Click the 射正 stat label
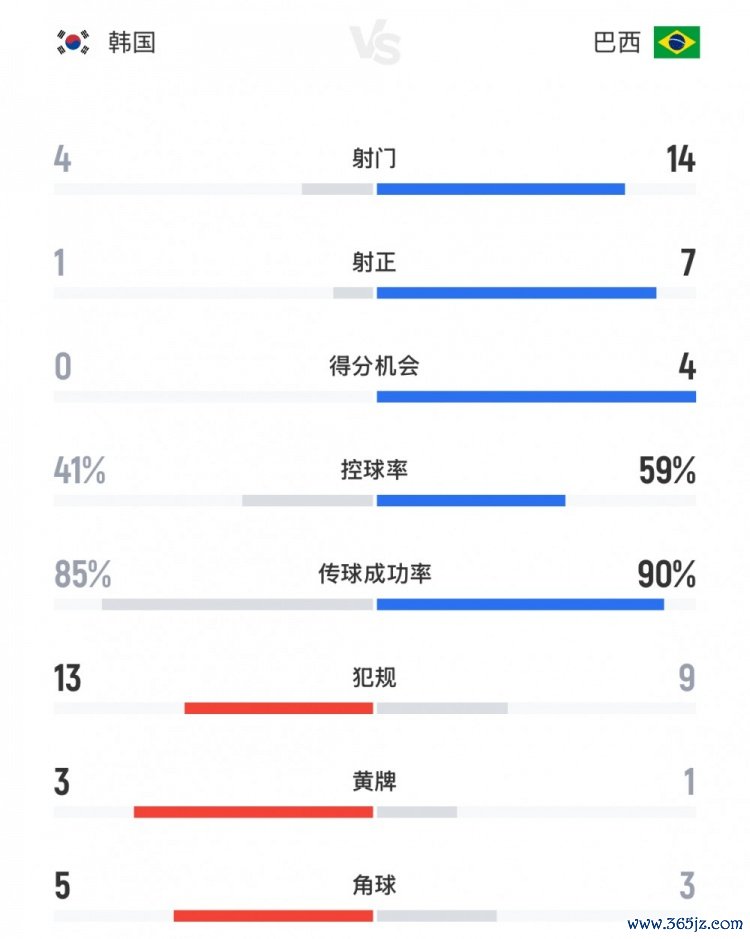The image size is (750, 939). pyautogui.click(x=374, y=263)
